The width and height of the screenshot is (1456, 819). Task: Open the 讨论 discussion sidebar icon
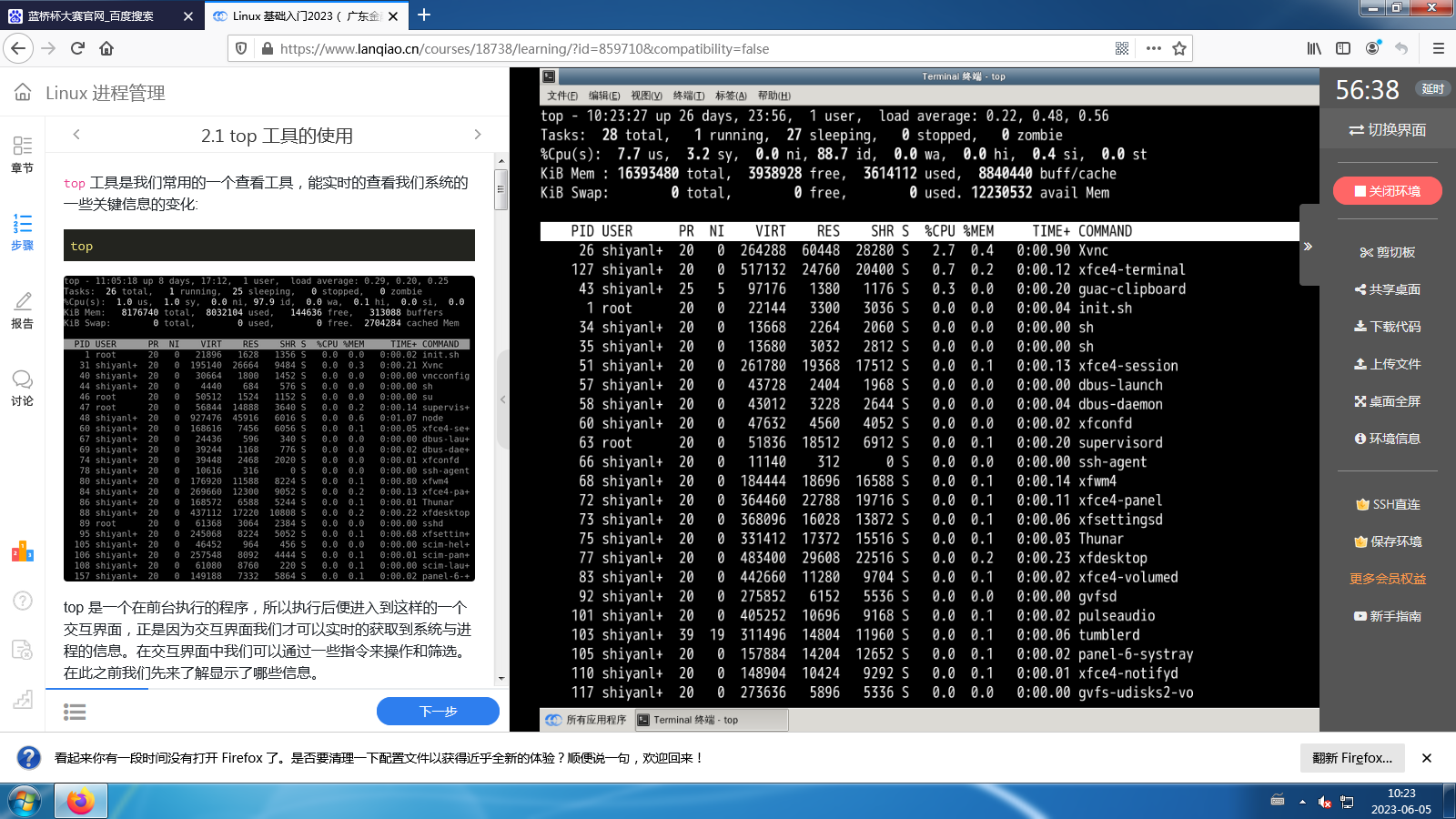pos(23,388)
